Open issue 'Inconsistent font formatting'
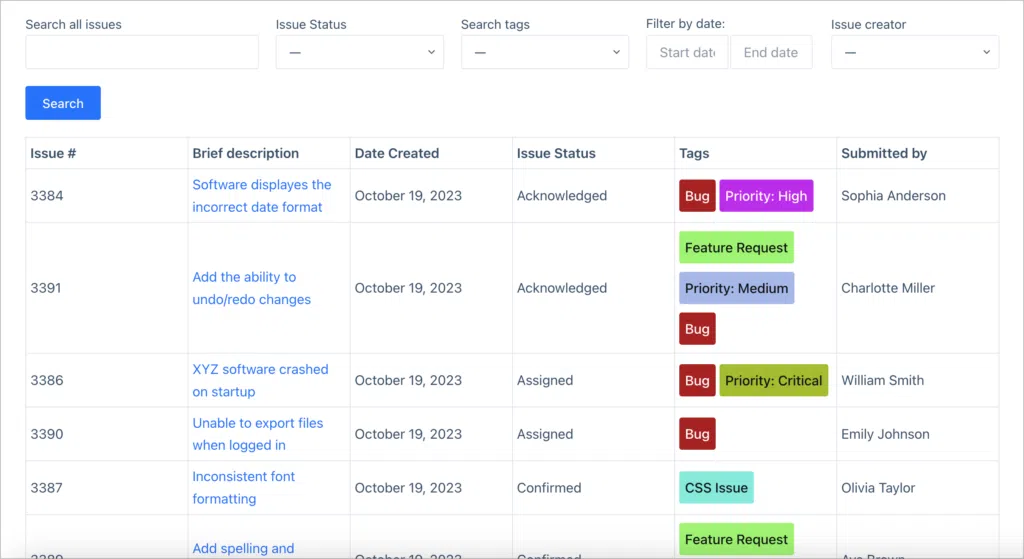Image resolution: width=1024 pixels, height=559 pixels. coord(244,487)
